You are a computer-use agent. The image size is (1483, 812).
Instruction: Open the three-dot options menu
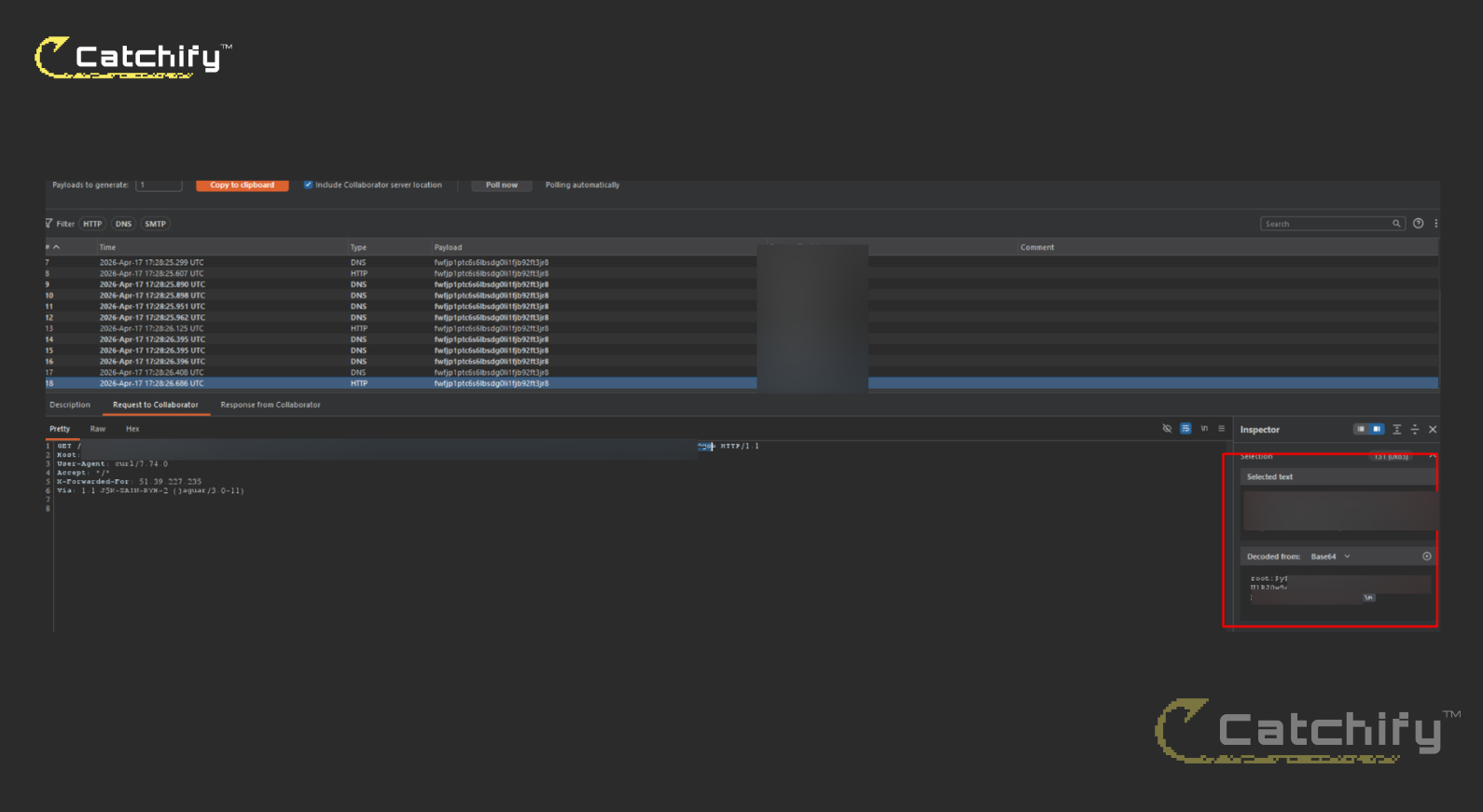click(x=1436, y=224)
